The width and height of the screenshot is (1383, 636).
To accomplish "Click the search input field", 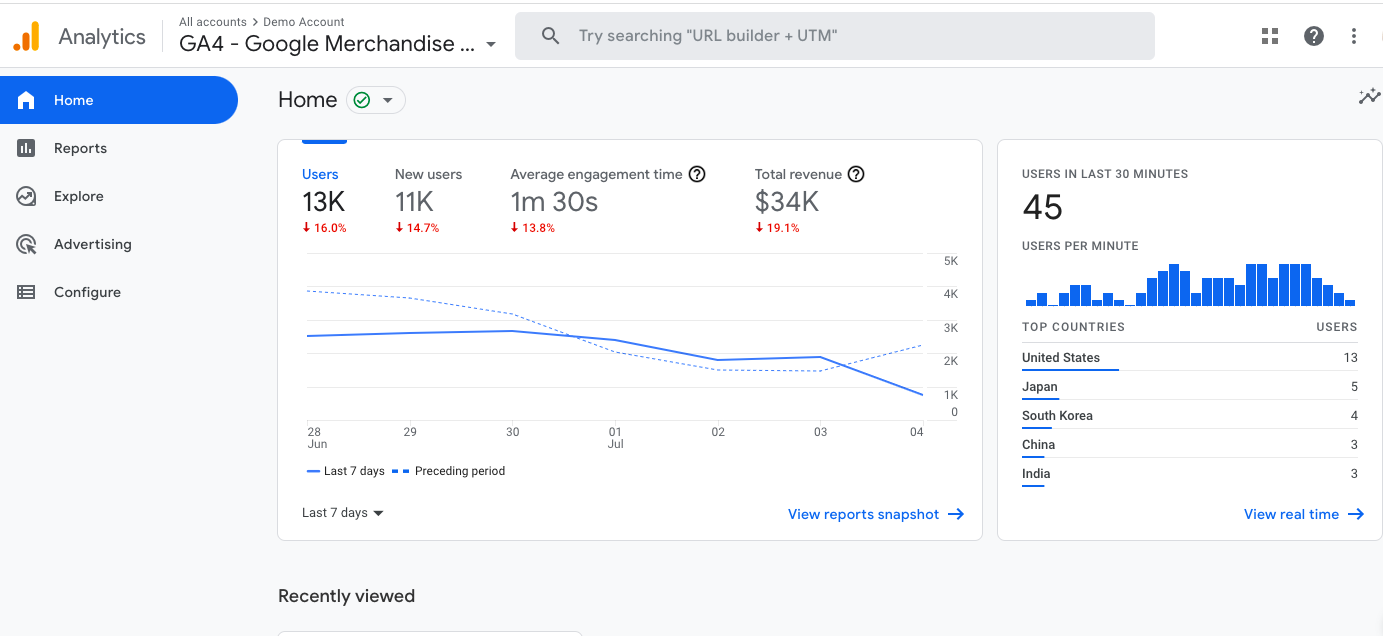I will (835, 36).
